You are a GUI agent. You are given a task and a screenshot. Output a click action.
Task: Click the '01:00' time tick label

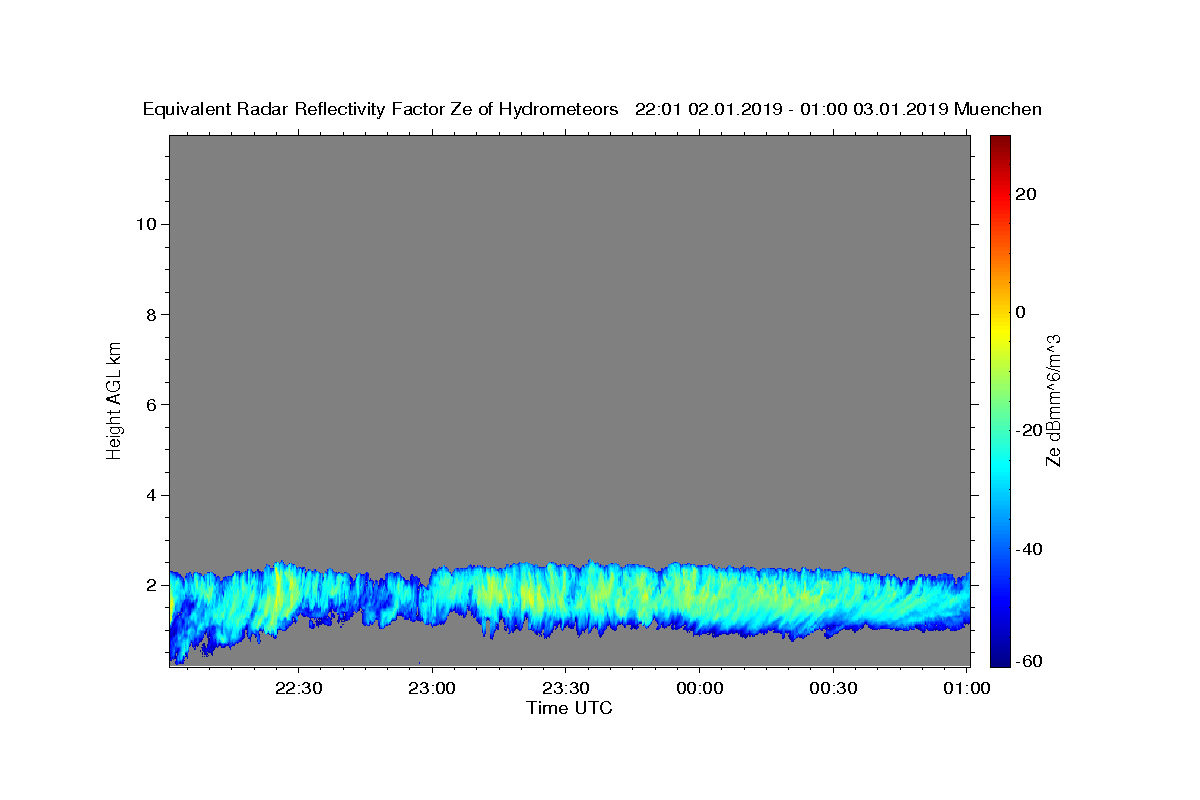point(966,689)
